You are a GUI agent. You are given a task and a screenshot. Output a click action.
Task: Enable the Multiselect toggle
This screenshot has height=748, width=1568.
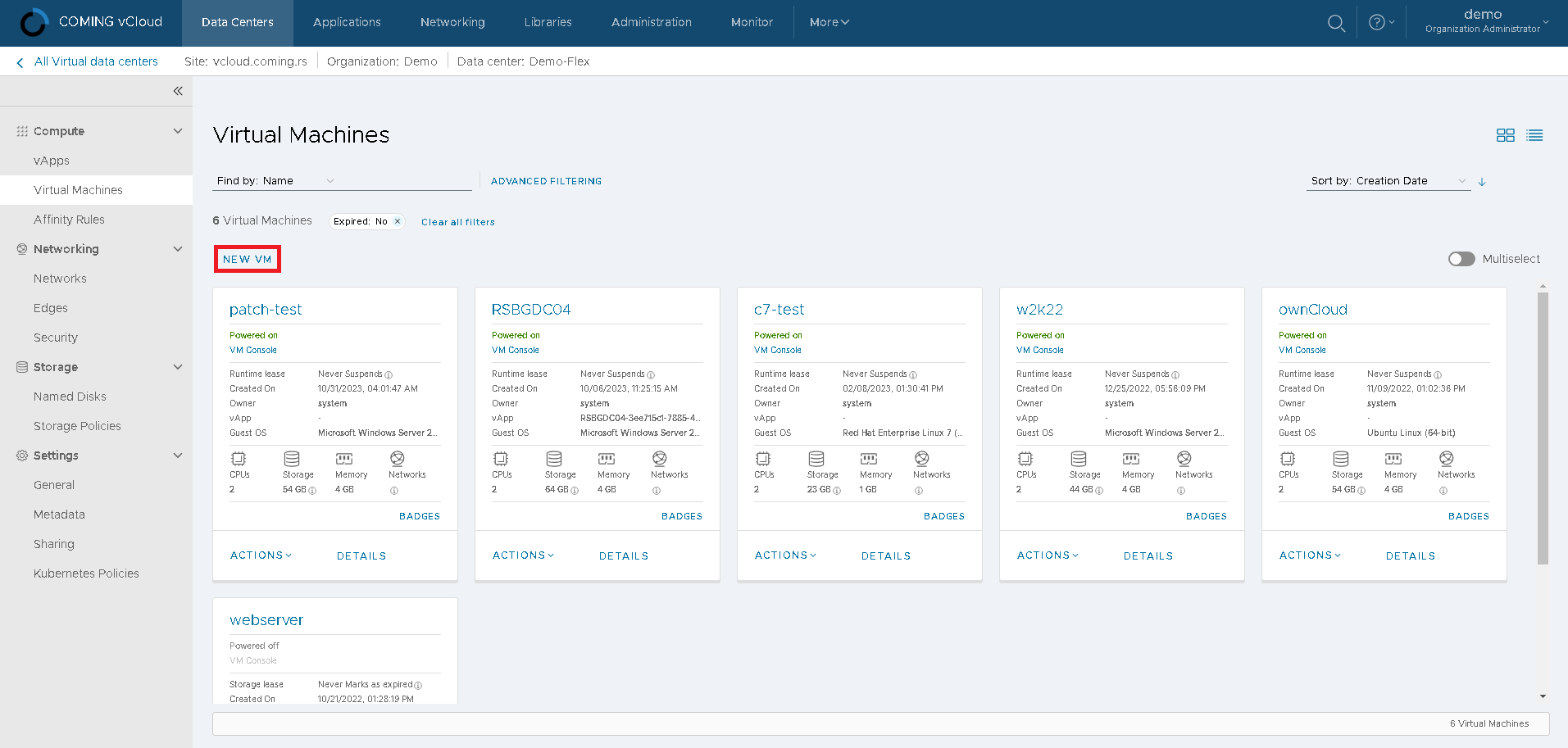1461,259
